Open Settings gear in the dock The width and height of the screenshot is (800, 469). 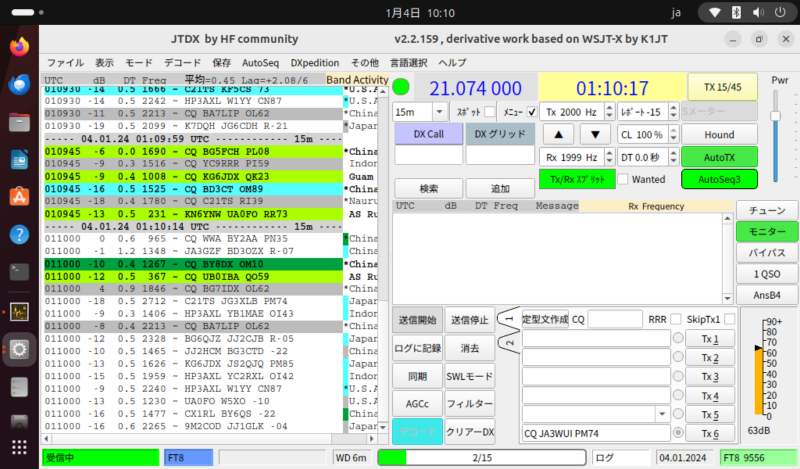pos(19,350)
